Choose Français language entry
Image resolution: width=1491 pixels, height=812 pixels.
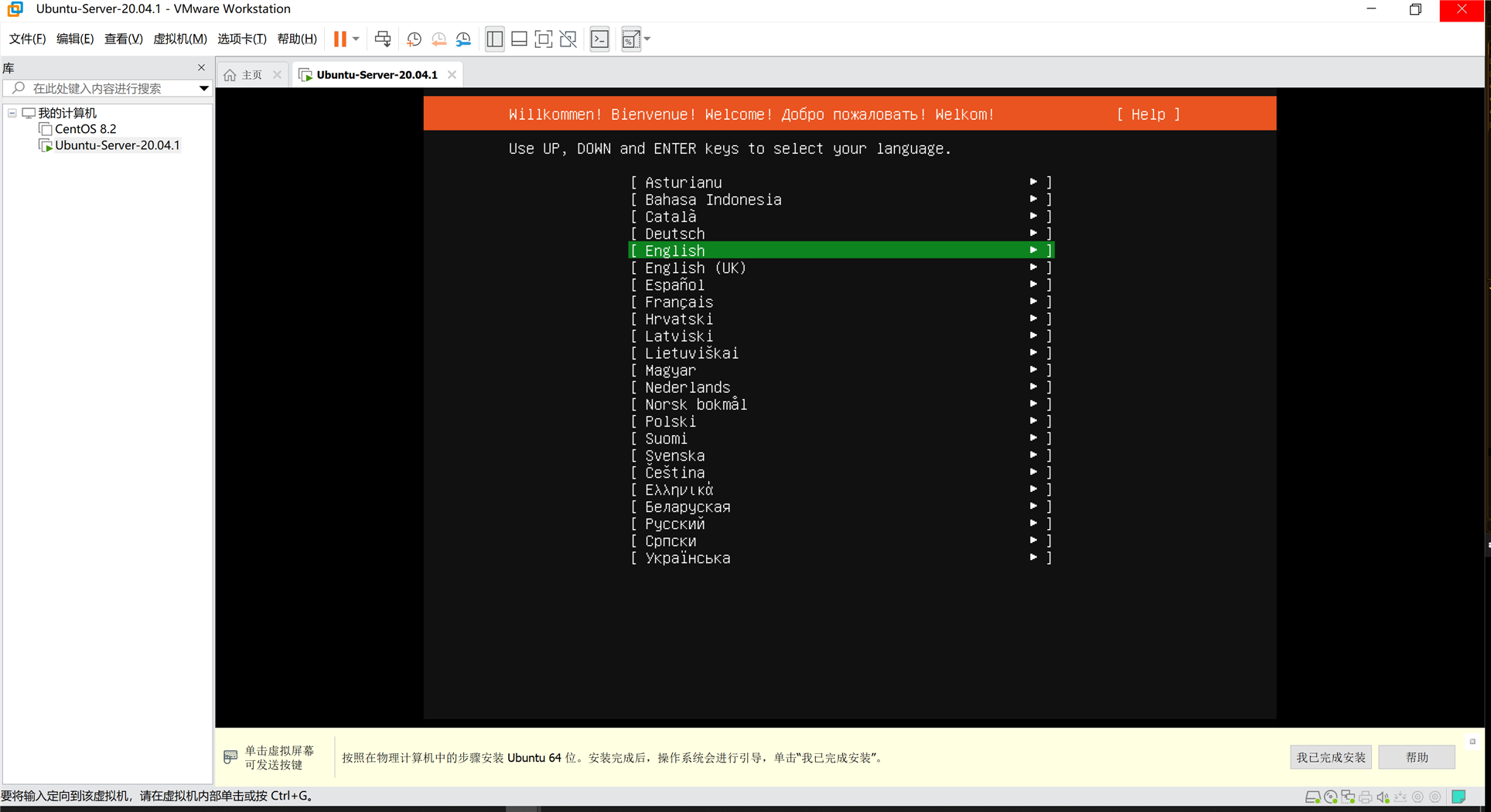(x=841, y=302)
